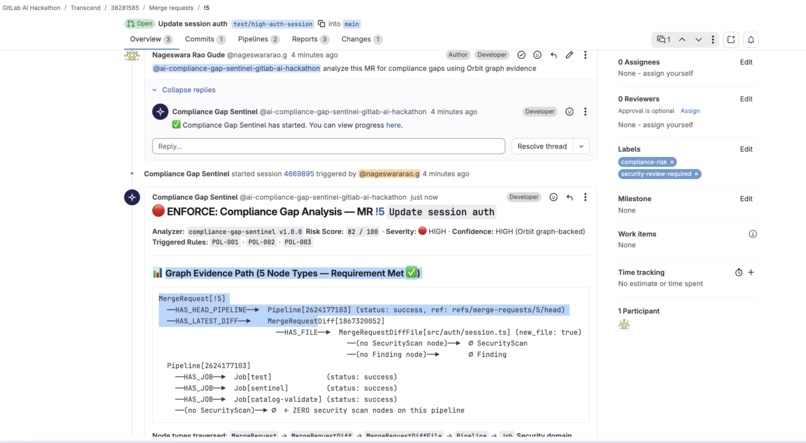This screenshot has height=443, width=806.
Task: Assign yourself under 0 Assignees
Action: 667,73
